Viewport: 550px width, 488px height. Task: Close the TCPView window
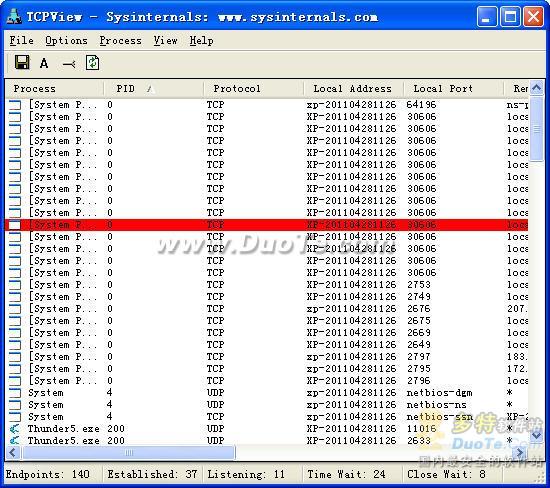[534, 16]
